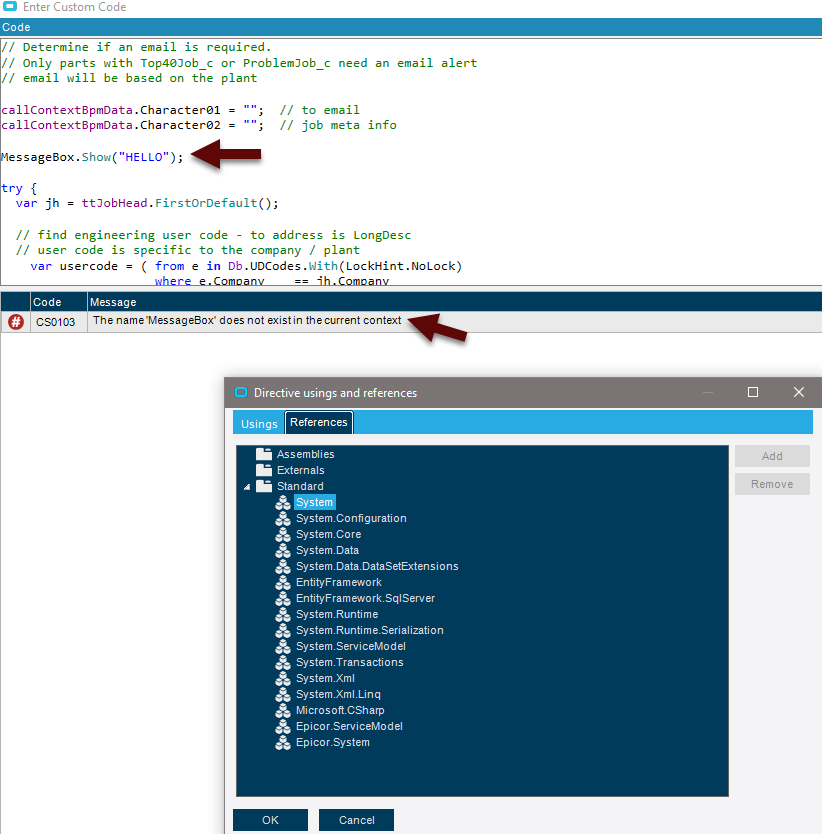The image size is (822, 834).
Task: Click the System.Transactions assembly icon
Action: (283, 662)
